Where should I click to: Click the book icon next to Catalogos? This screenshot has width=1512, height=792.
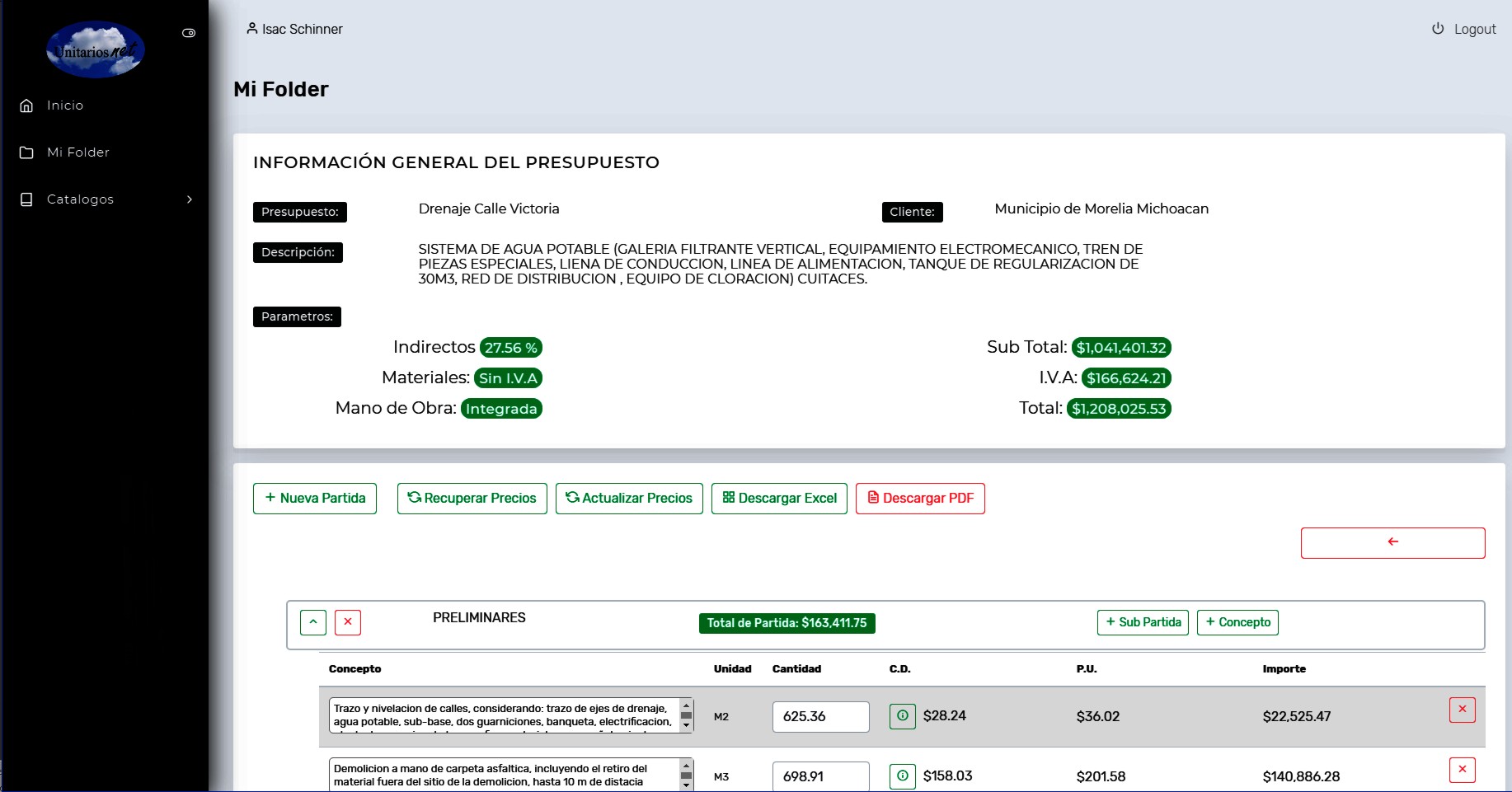26,199
